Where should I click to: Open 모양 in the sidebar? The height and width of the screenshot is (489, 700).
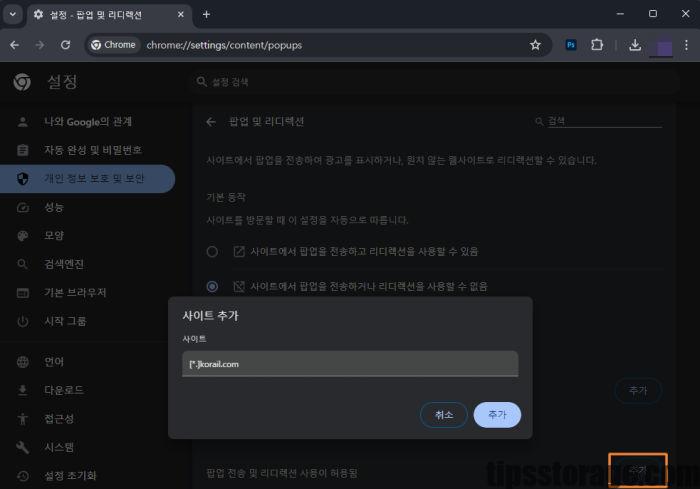(x=88, y=235)
